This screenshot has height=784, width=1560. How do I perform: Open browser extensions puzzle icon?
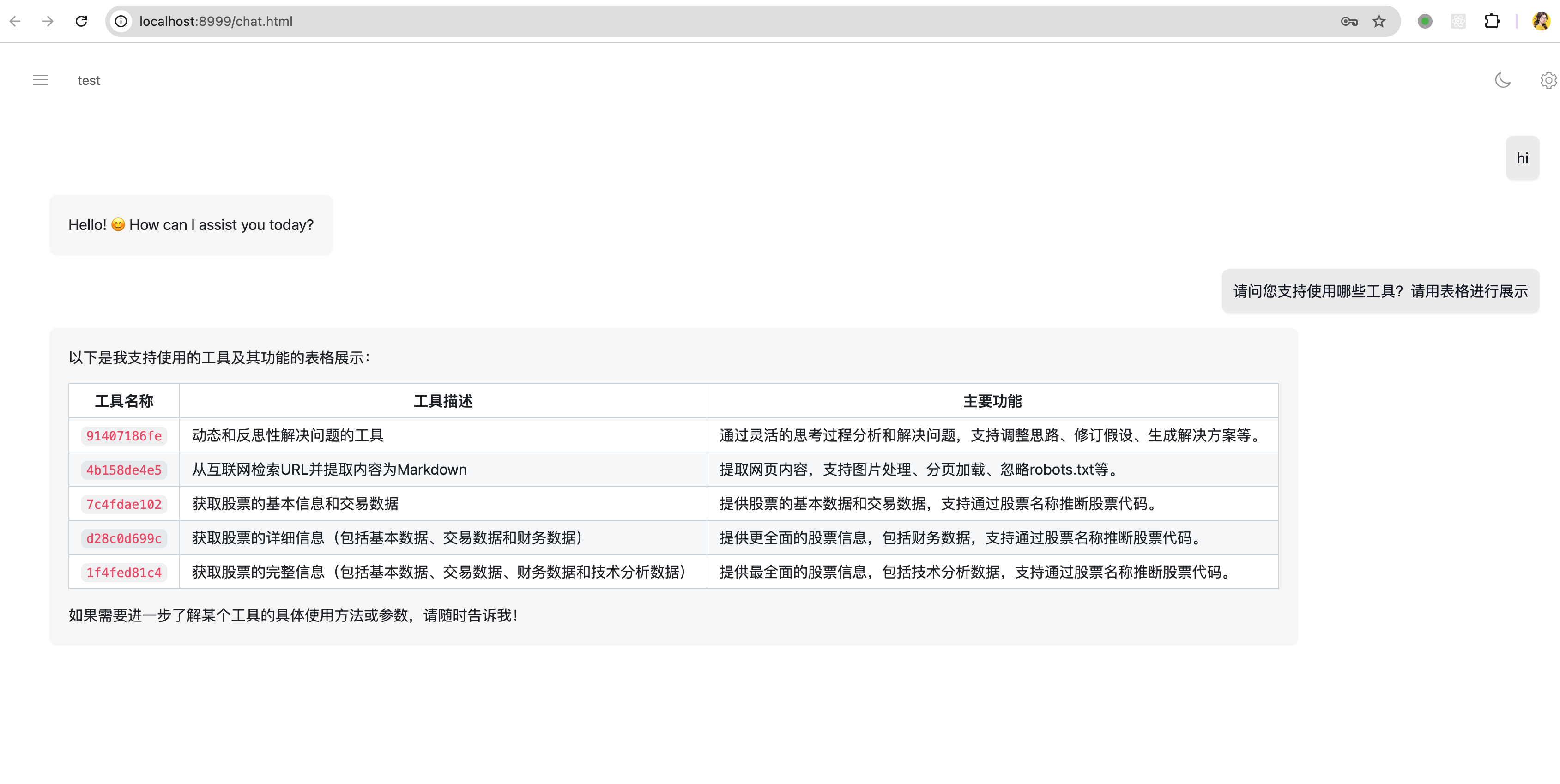pyautogui.click(x=1492, y=21)
